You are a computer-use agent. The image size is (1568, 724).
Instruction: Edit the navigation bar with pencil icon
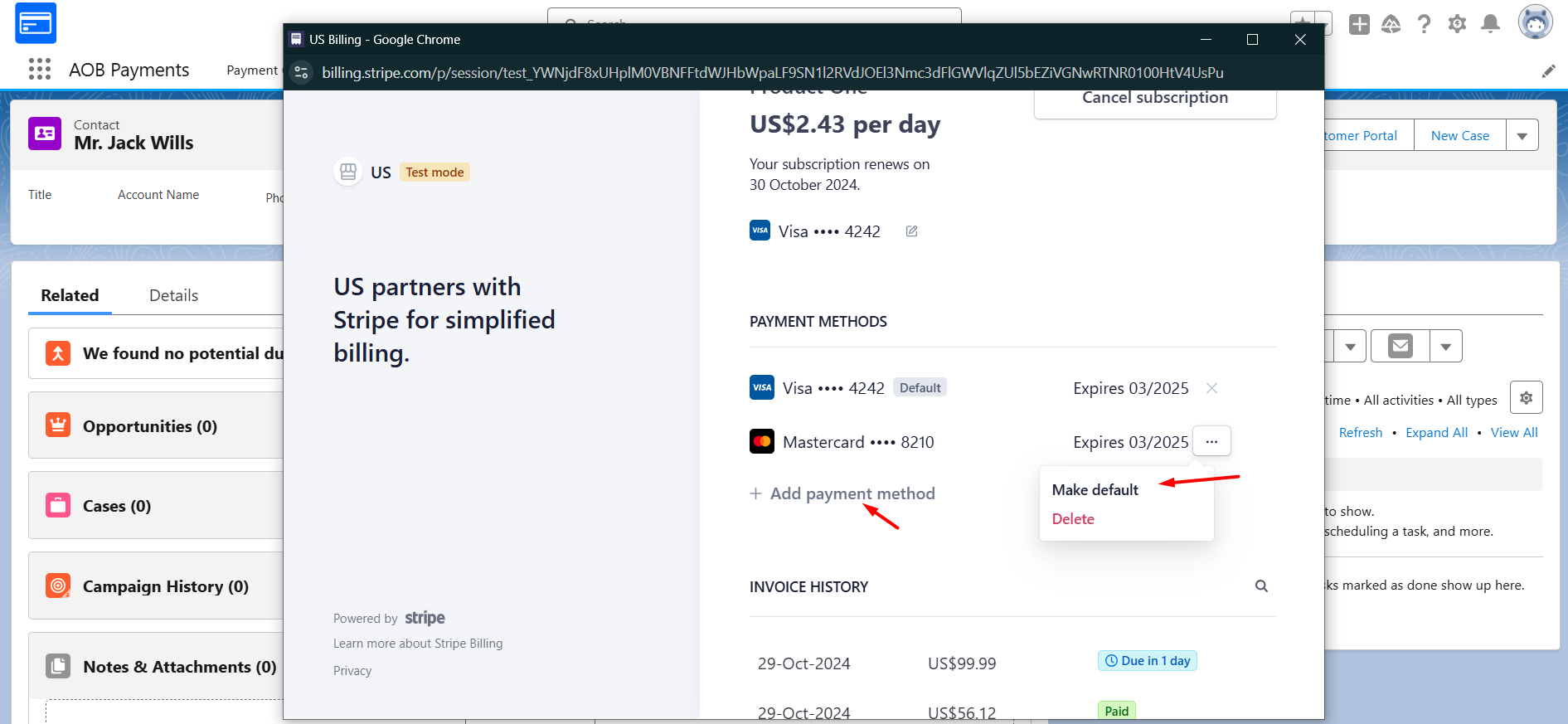point(1548,71)
